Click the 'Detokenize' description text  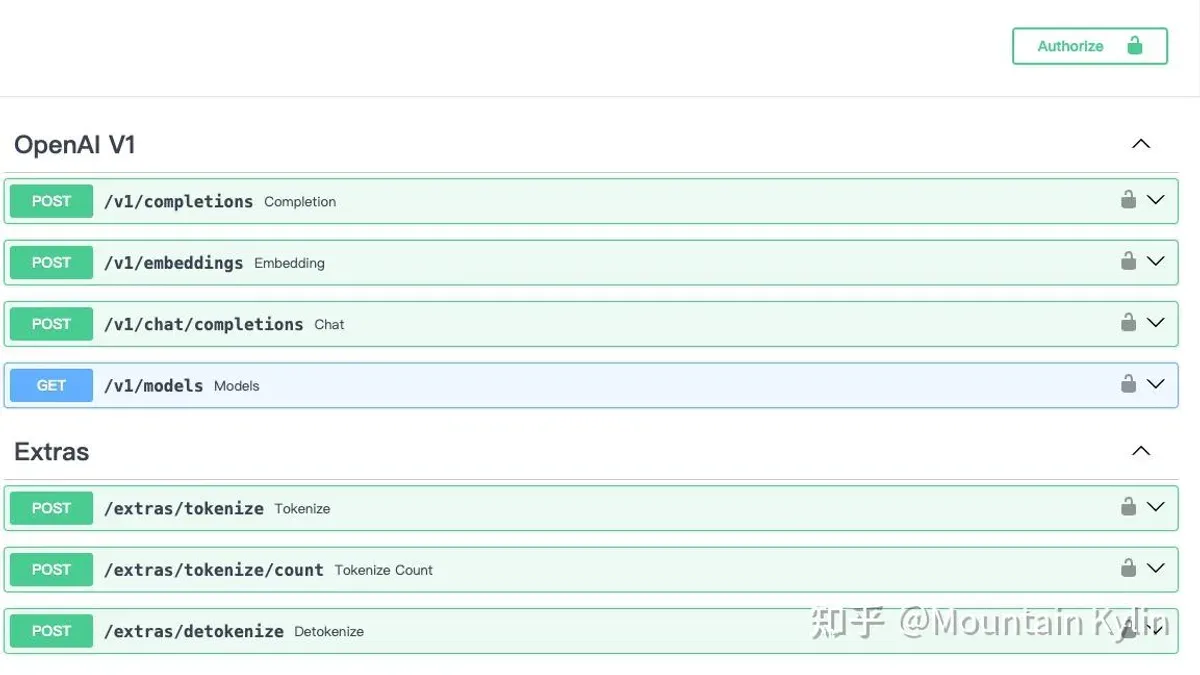[x=329, y=632]
